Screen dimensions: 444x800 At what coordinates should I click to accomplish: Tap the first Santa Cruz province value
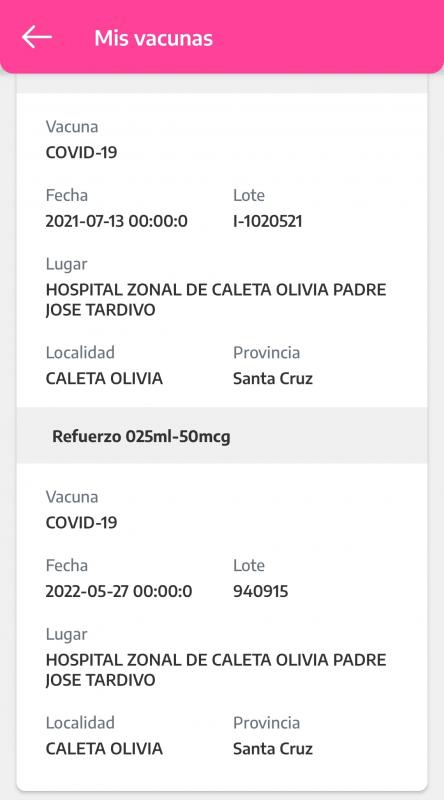273,379
